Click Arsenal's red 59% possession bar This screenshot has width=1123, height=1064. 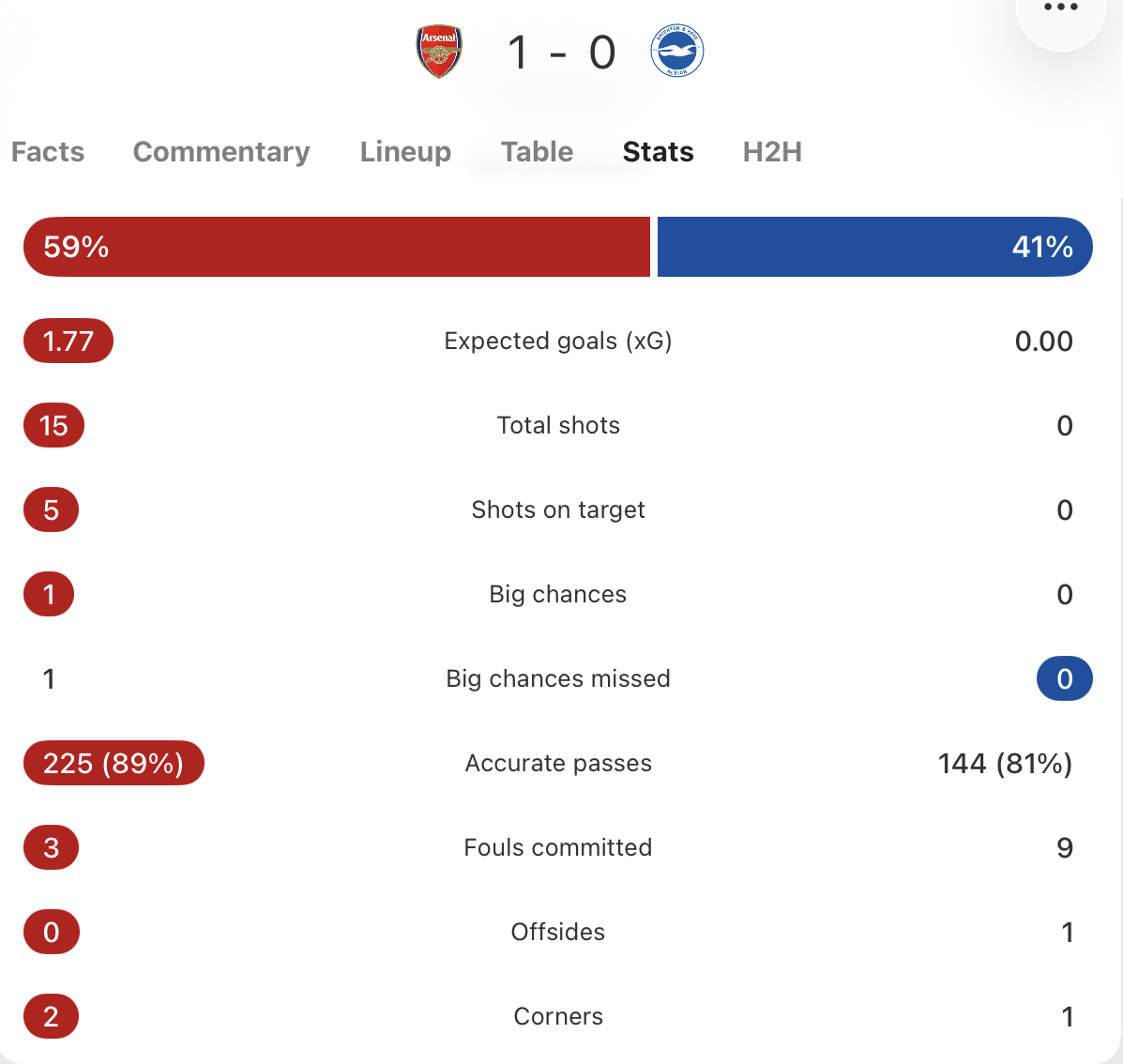[x=337, y=247]
